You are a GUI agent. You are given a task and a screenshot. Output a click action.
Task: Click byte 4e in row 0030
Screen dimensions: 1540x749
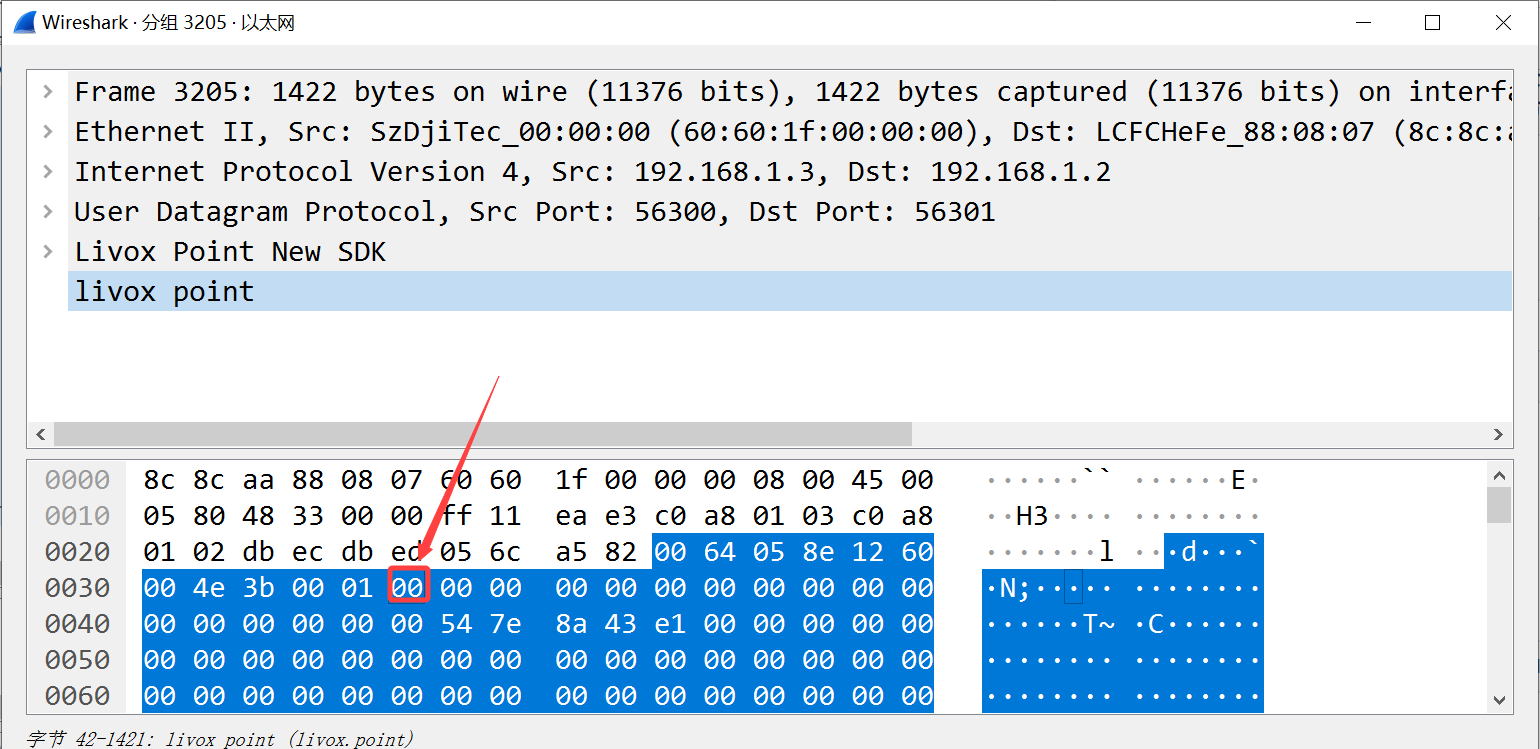[209, 588]
